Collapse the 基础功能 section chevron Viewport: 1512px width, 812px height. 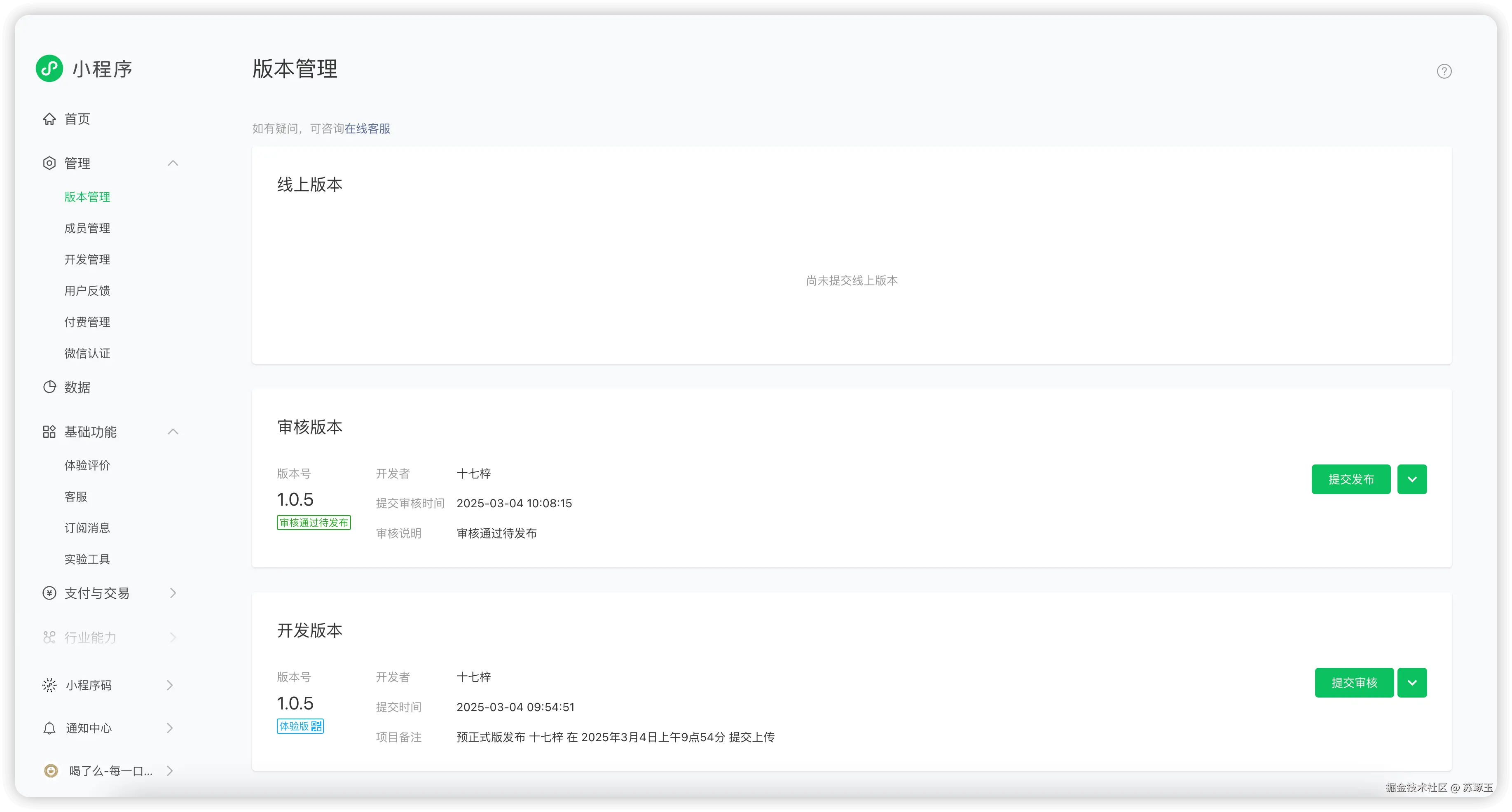click(173, 431)
